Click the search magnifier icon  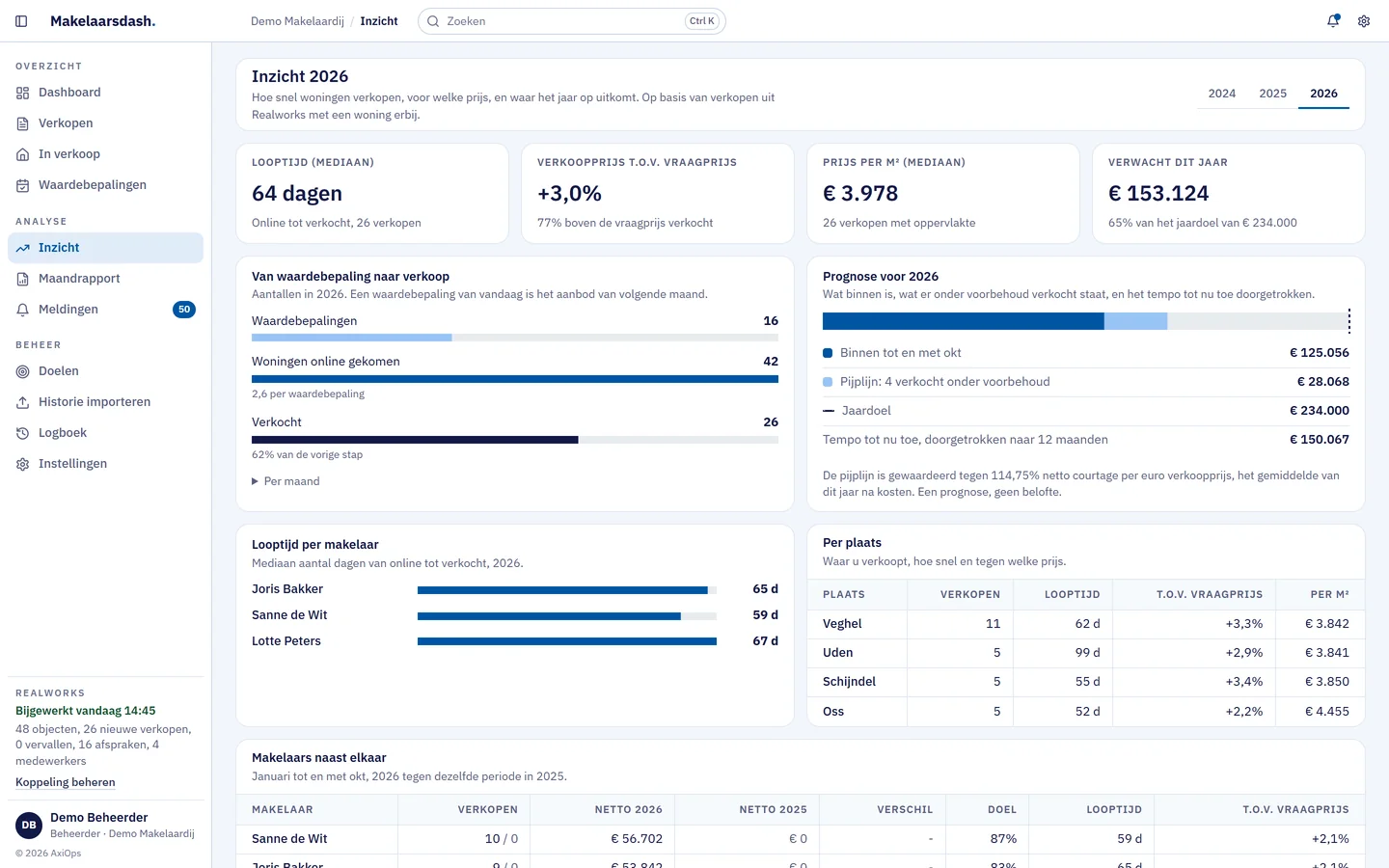(433, 21)
